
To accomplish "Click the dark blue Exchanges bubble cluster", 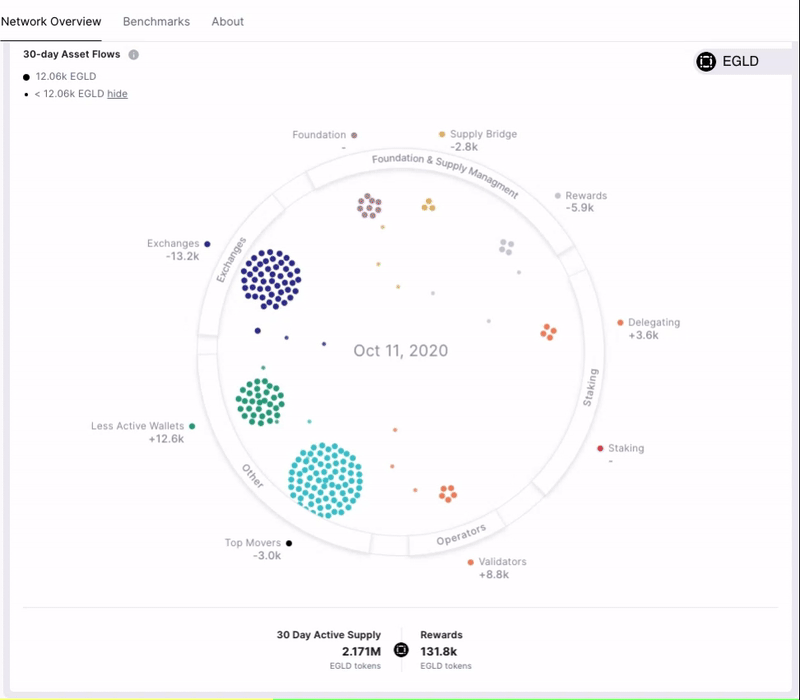I will pos(271,279).
